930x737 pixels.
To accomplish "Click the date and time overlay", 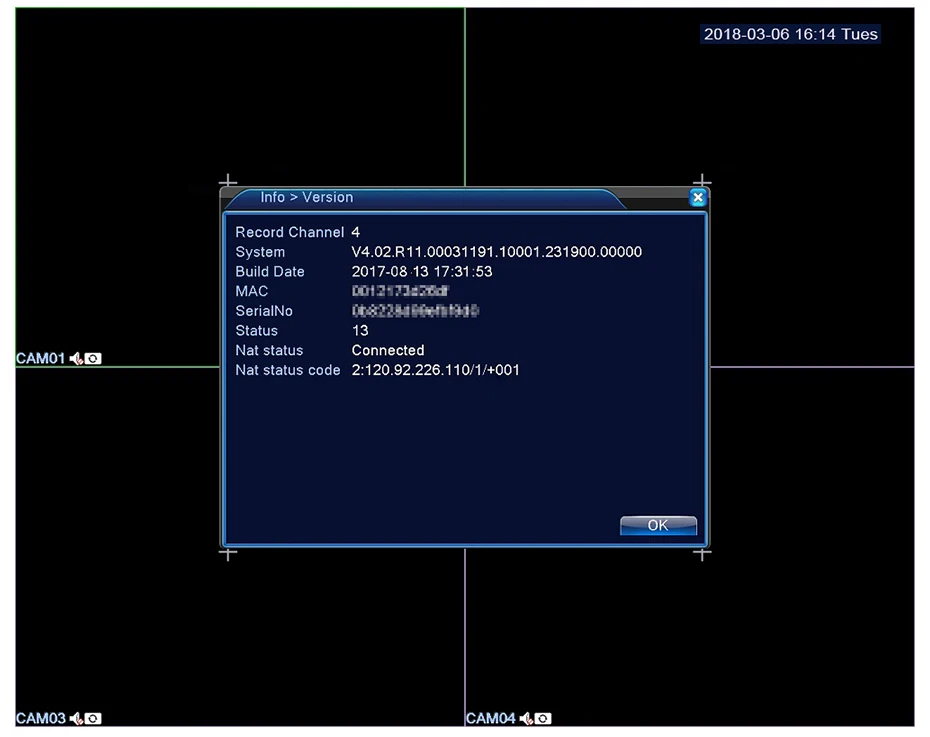I will [x=791, y=34].
